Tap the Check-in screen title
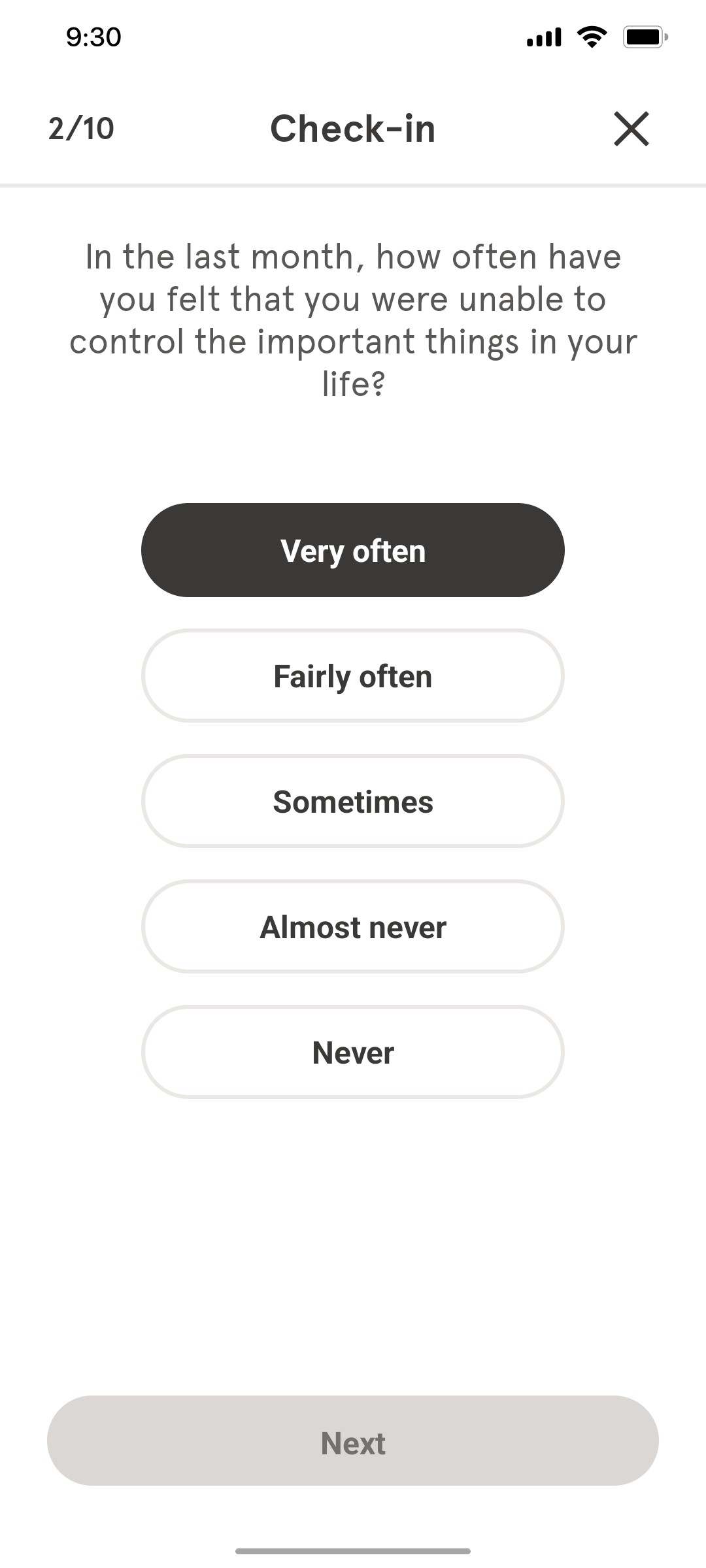 coord(353,129)
